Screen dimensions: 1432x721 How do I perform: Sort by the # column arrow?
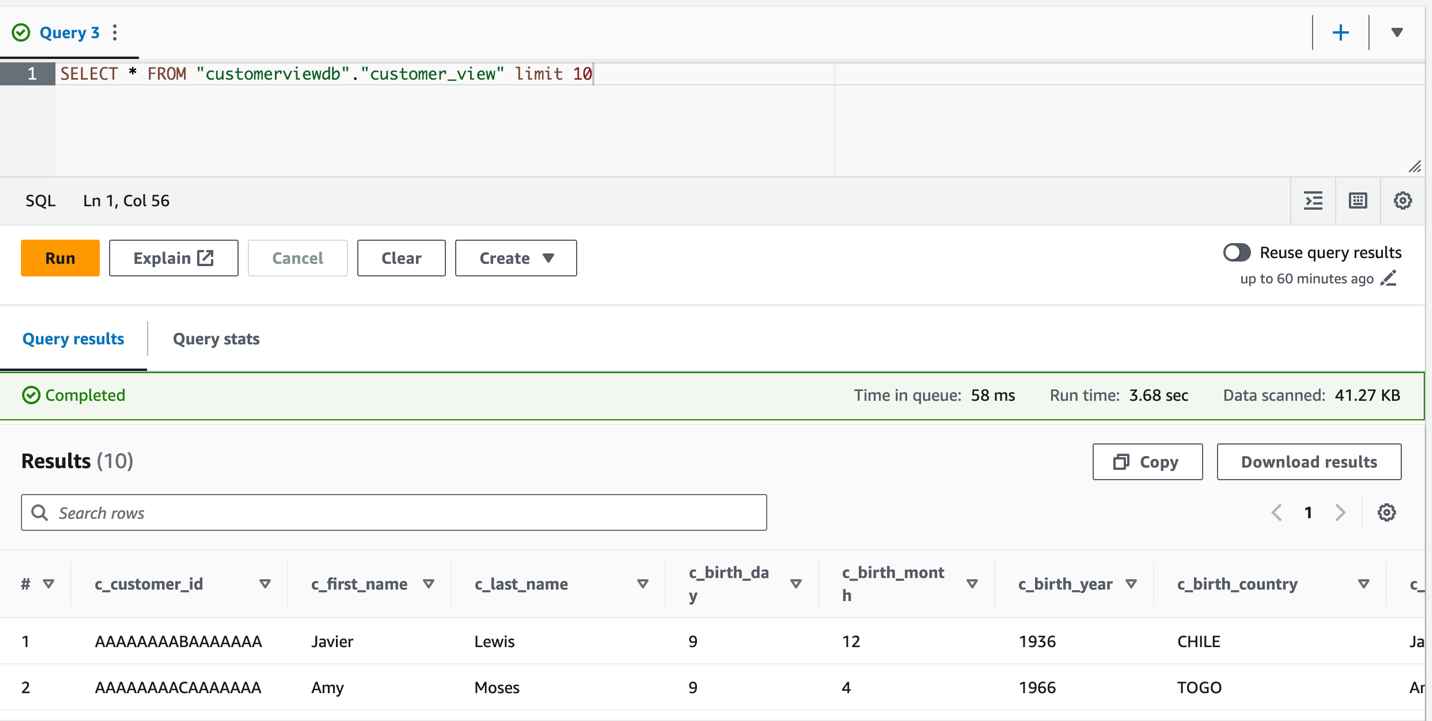(48, 584)
